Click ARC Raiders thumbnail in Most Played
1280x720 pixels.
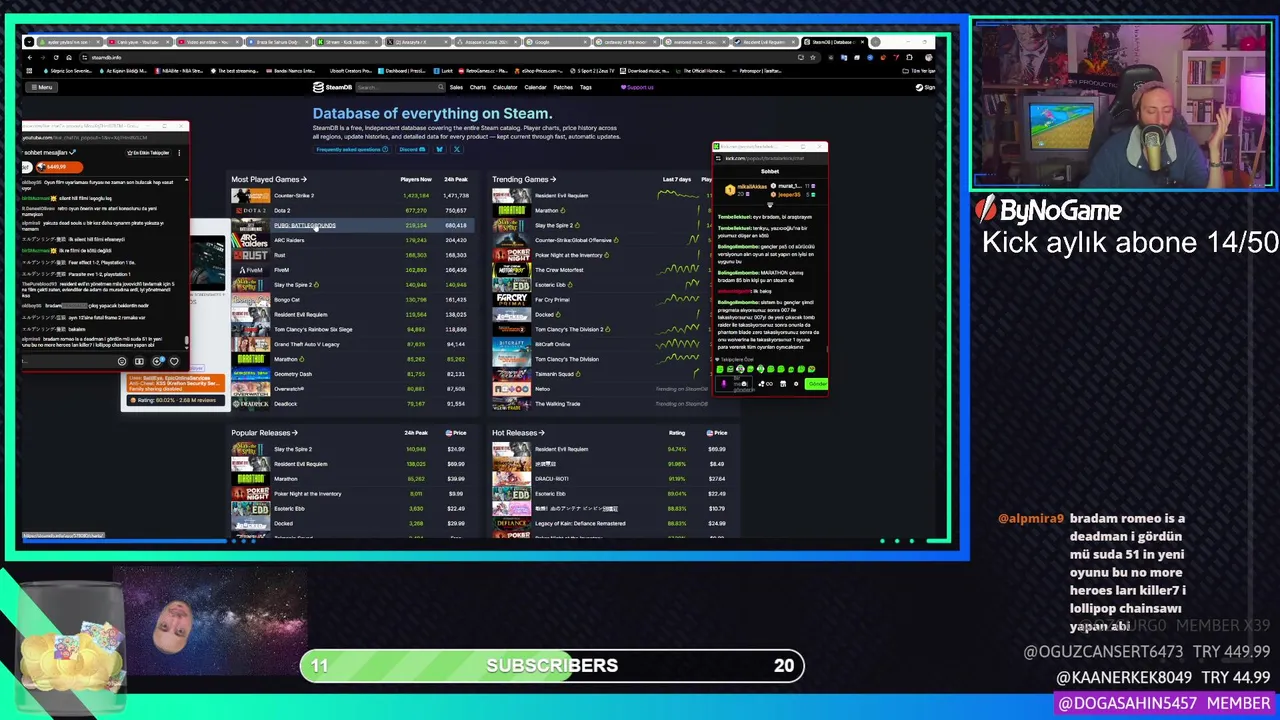[250, 240]
